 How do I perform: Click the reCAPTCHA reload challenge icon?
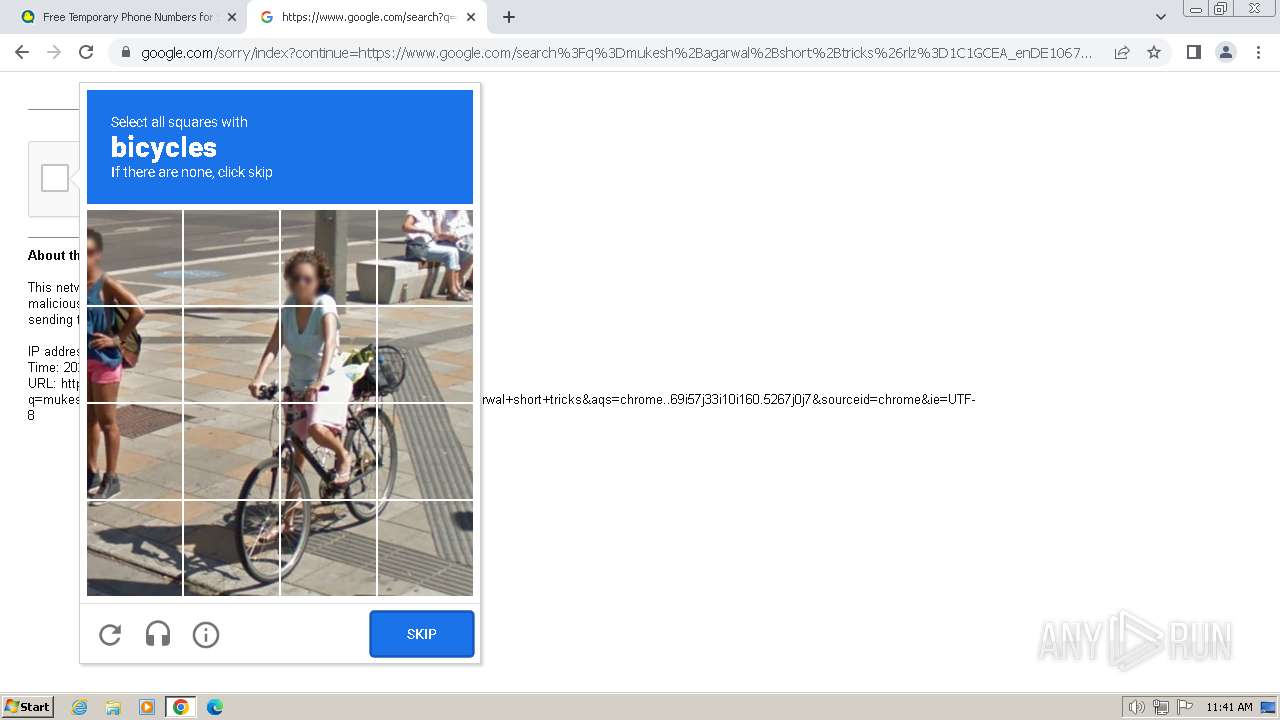click(110, 634)
